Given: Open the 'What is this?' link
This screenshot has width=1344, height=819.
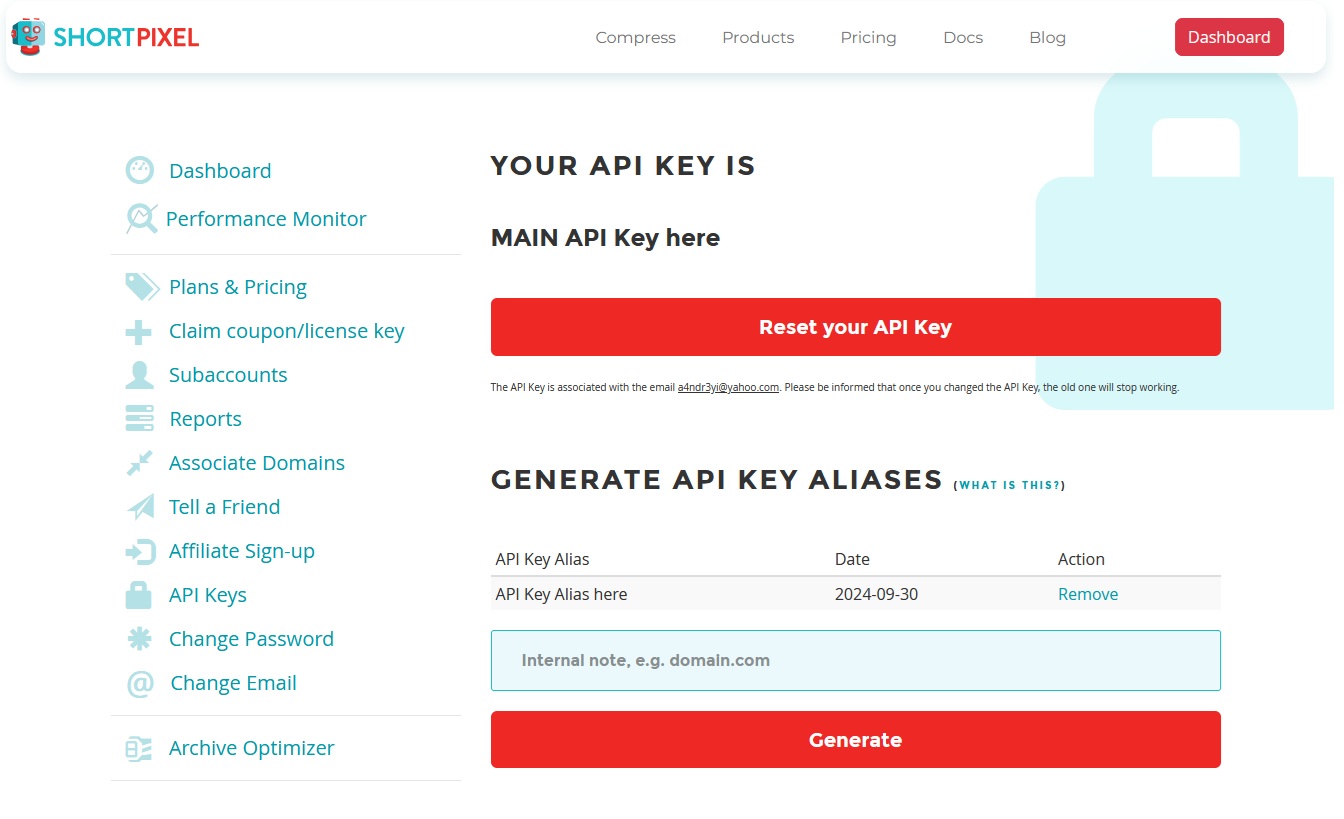Looking at the screenshot, I should pyautogui.click(x=1010, y=485).
